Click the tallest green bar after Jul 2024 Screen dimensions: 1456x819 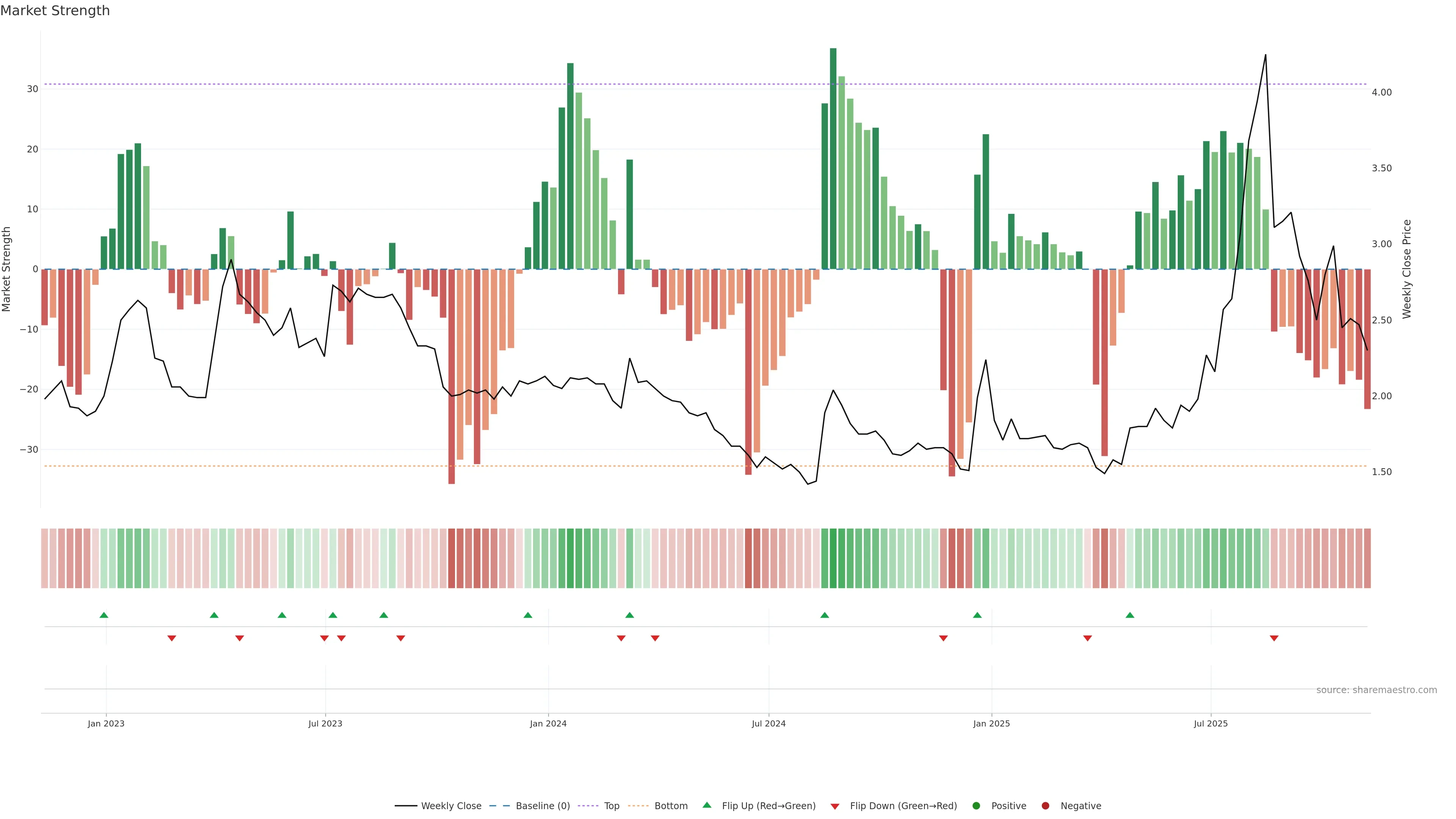tap(833, 158)
